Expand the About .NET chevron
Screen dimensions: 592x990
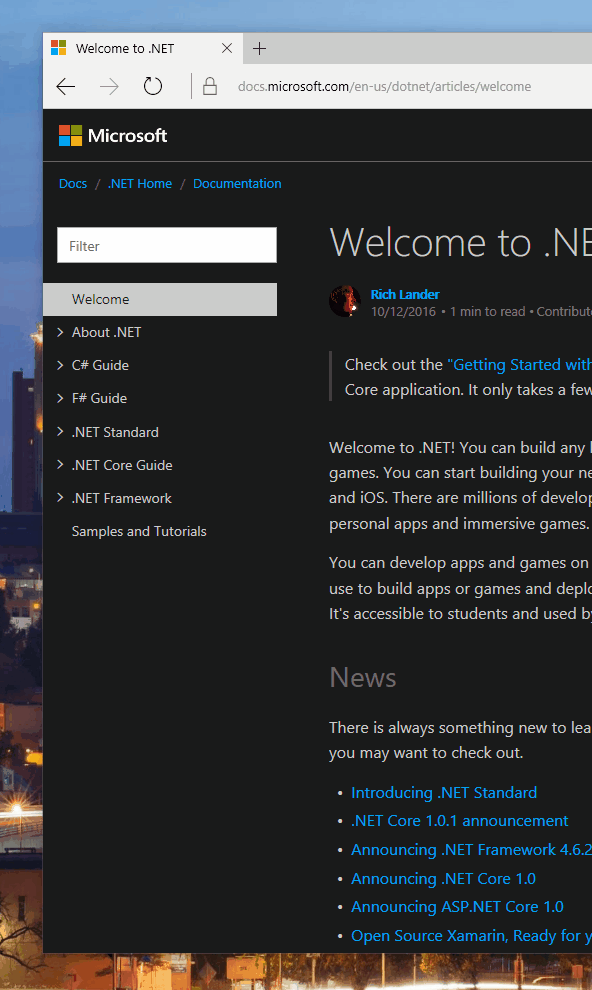pos(61,332)
